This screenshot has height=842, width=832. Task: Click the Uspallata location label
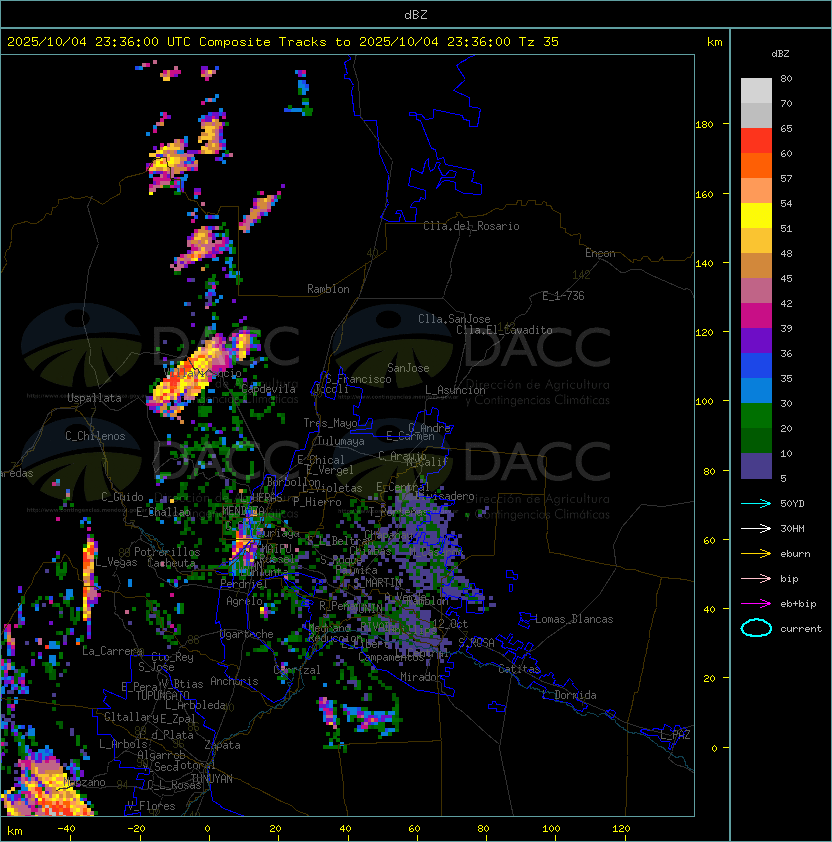pyautogui.click(x=94, y=398)
